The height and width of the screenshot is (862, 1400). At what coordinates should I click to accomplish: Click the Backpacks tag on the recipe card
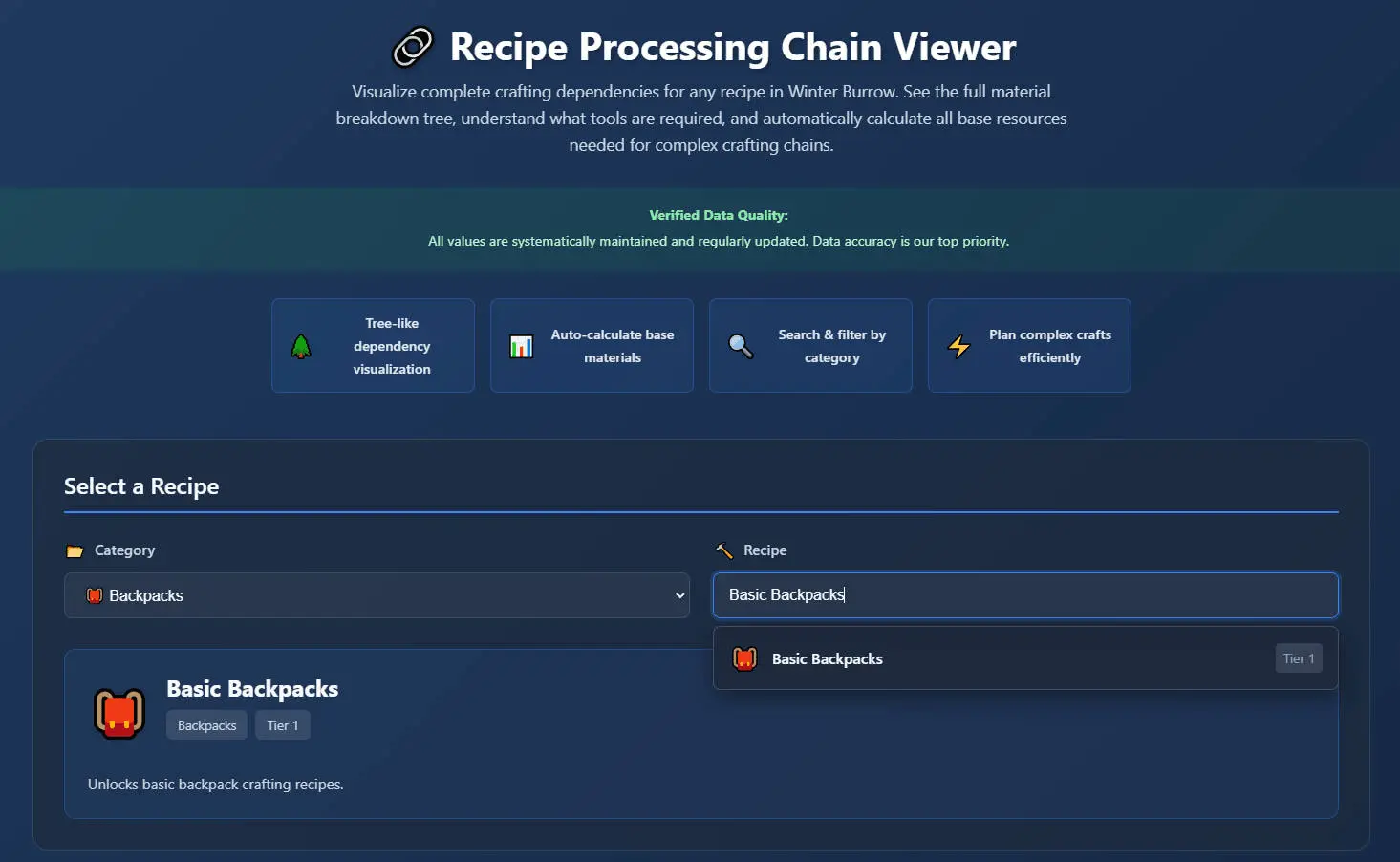tap(206, 724)
